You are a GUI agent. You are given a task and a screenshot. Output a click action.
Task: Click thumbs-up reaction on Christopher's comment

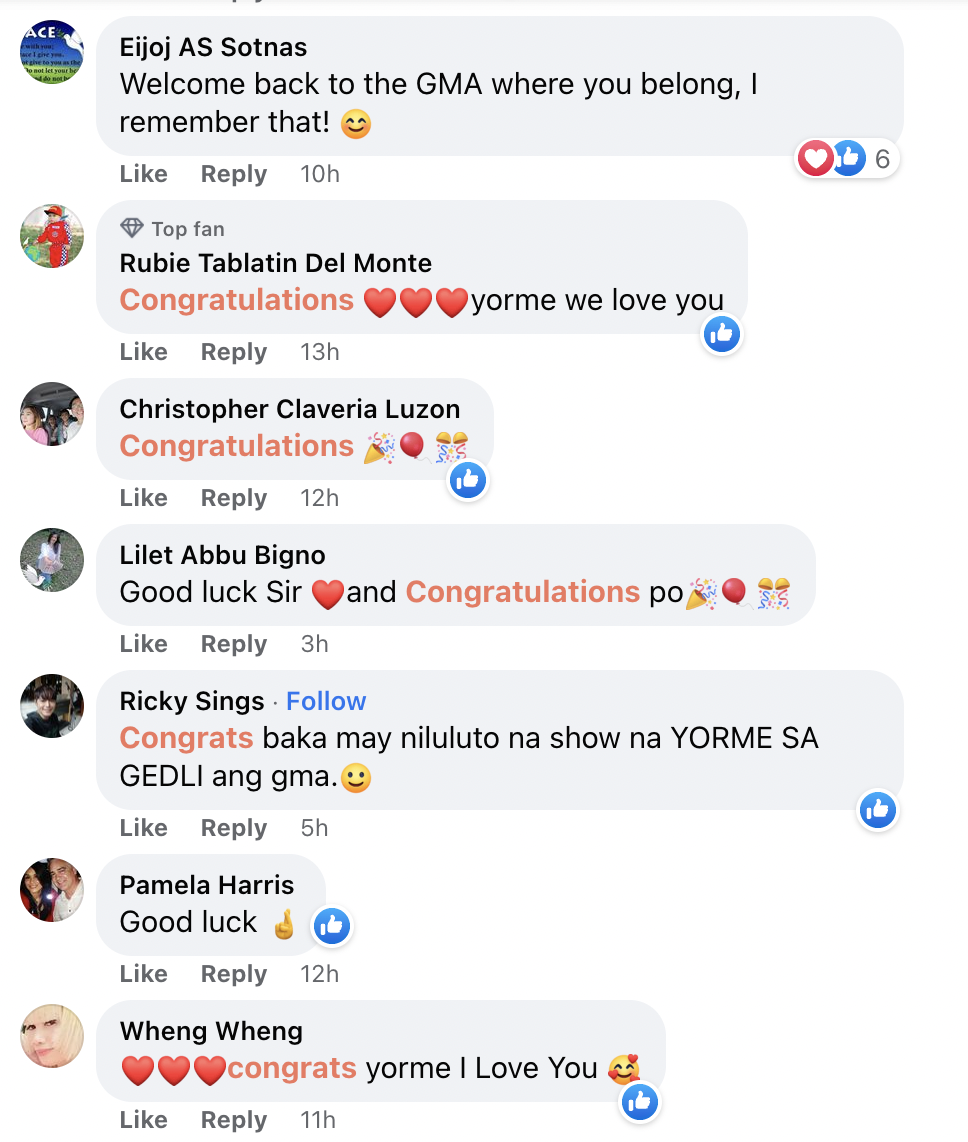pyautogui.click(x=468, y=480)
